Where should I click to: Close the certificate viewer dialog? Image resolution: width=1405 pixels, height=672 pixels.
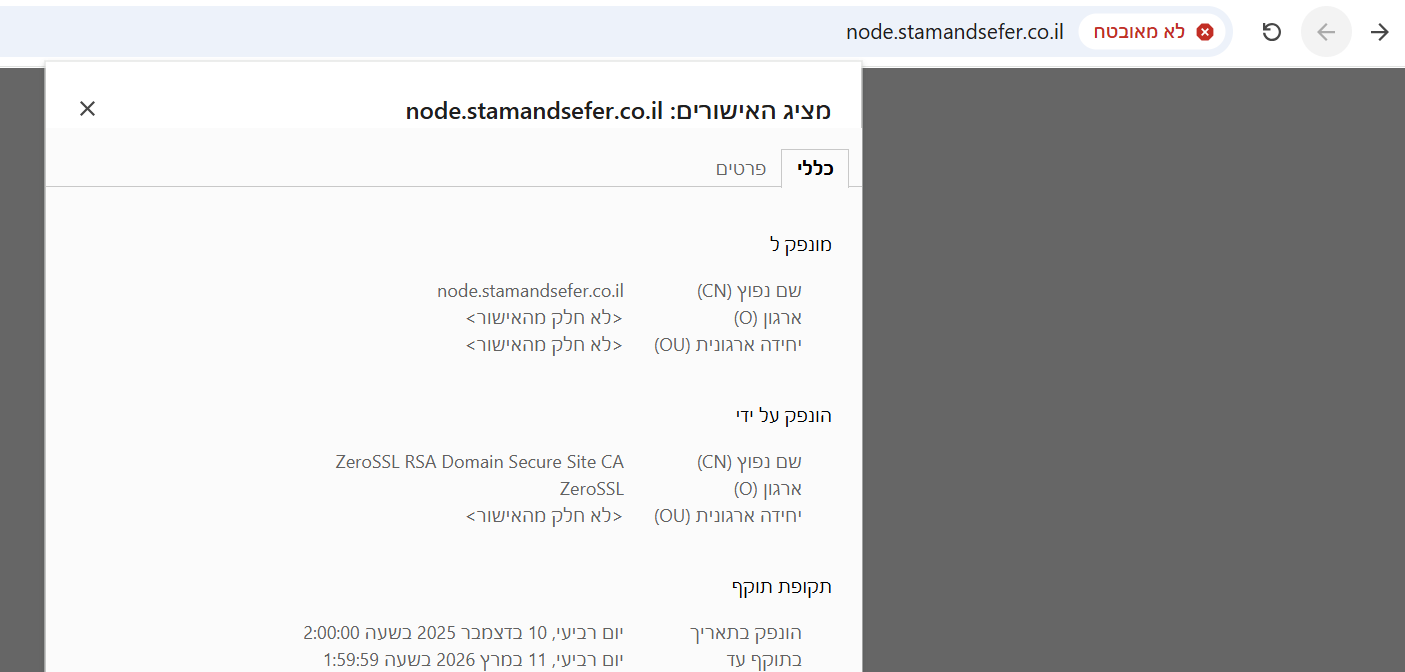(x=88, y=109)
